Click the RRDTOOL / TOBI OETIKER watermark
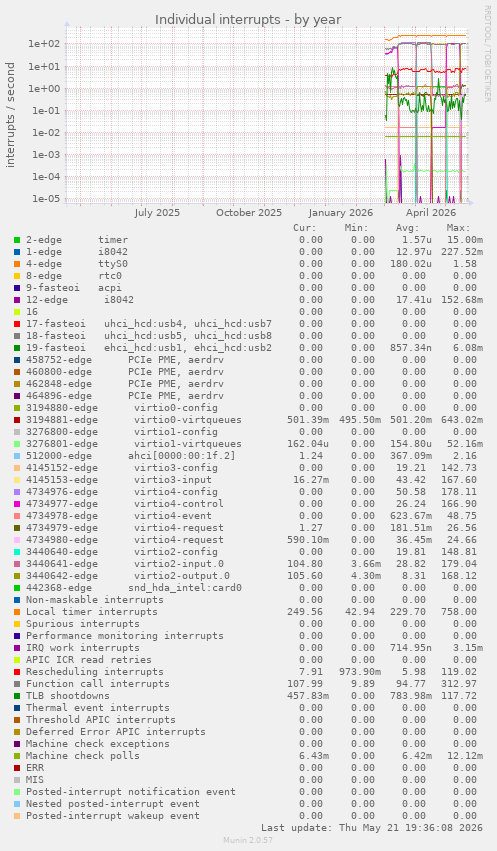Image resolution: width=497 pixels, height=851 pixels. point(487,54)
